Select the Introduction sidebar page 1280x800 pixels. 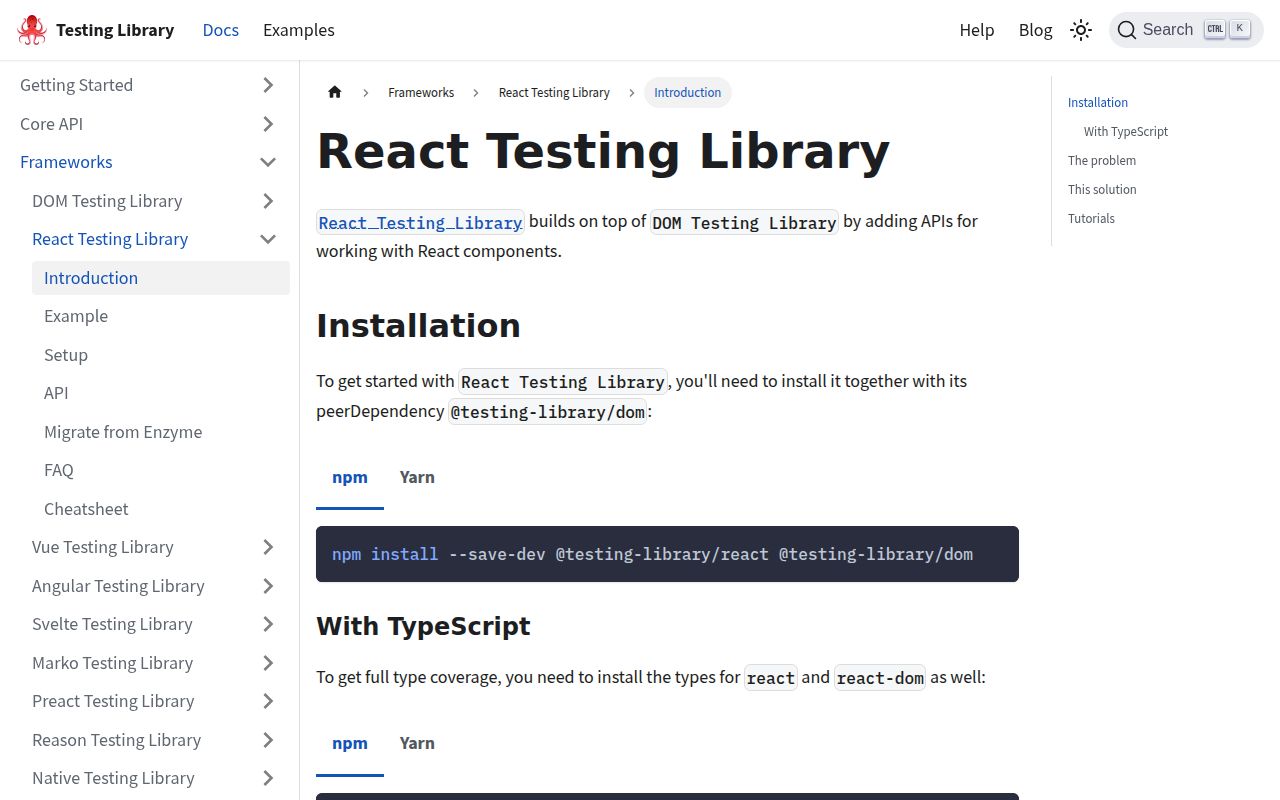coord(161,278)
